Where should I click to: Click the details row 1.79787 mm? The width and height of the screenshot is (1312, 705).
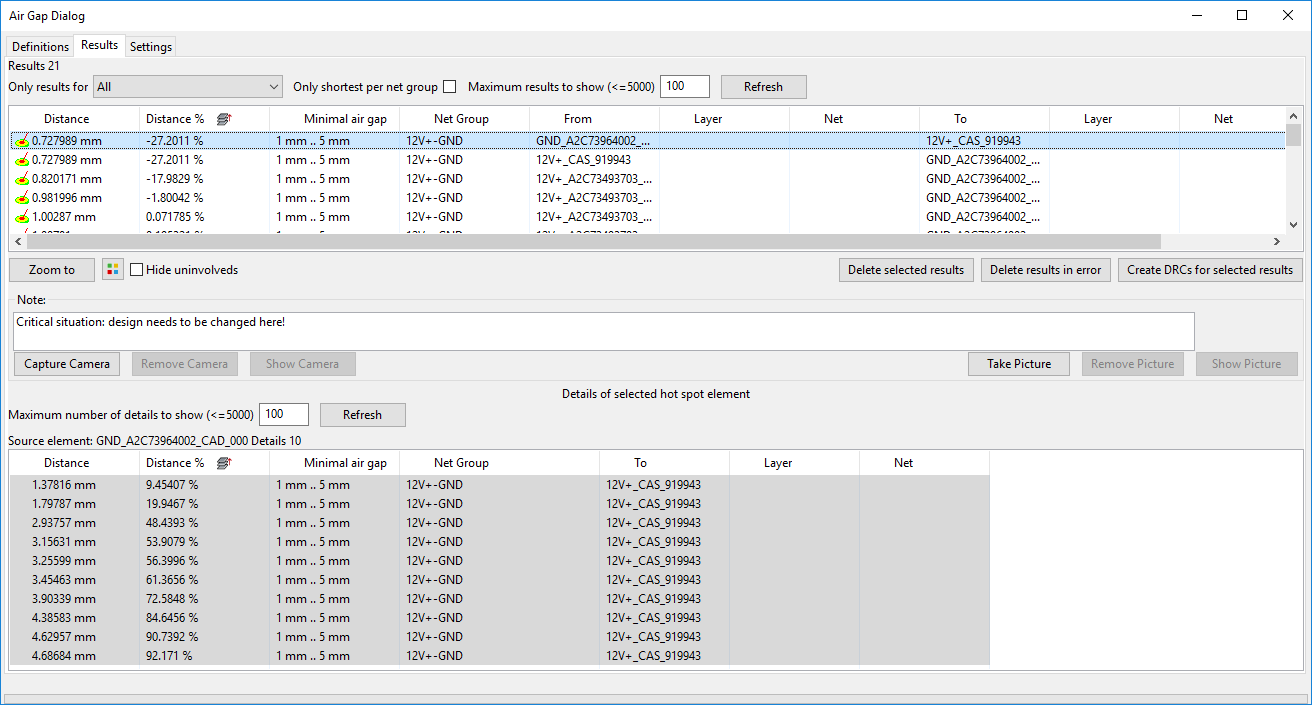499,504
